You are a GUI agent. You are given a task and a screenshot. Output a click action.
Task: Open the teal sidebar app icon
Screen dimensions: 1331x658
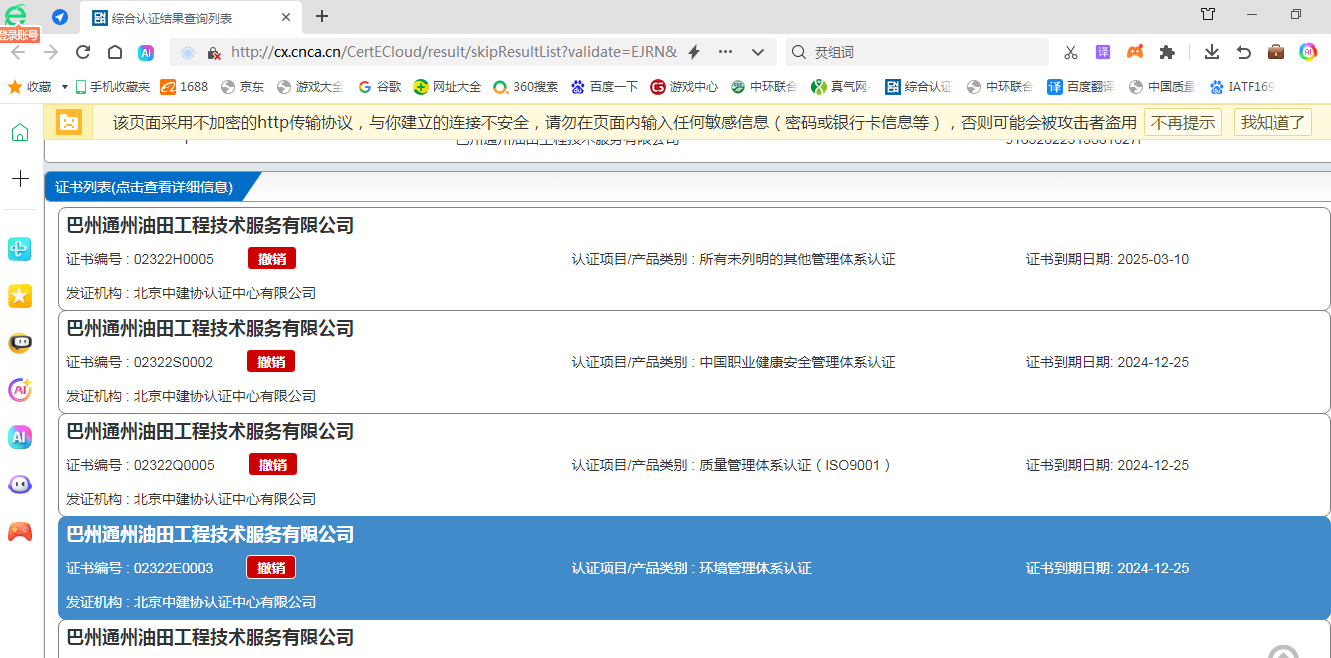pos(20,249)
